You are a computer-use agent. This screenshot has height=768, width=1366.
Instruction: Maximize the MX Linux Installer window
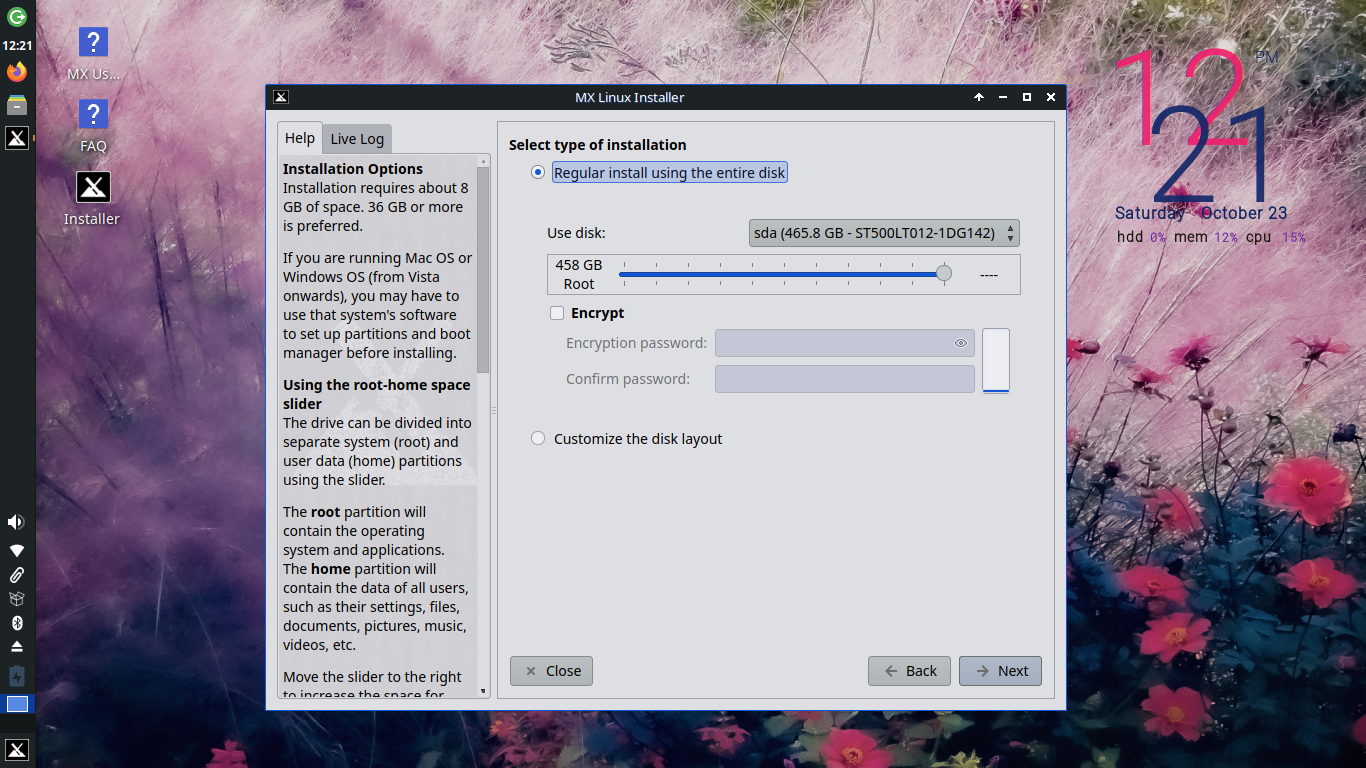click(1027, 97)
